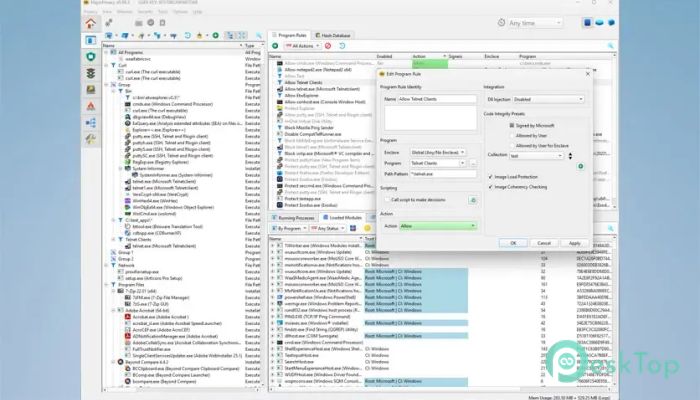700x400 pixels.
Task: Click the connection icon in top toolbar
Action: (x=108, y=22)
